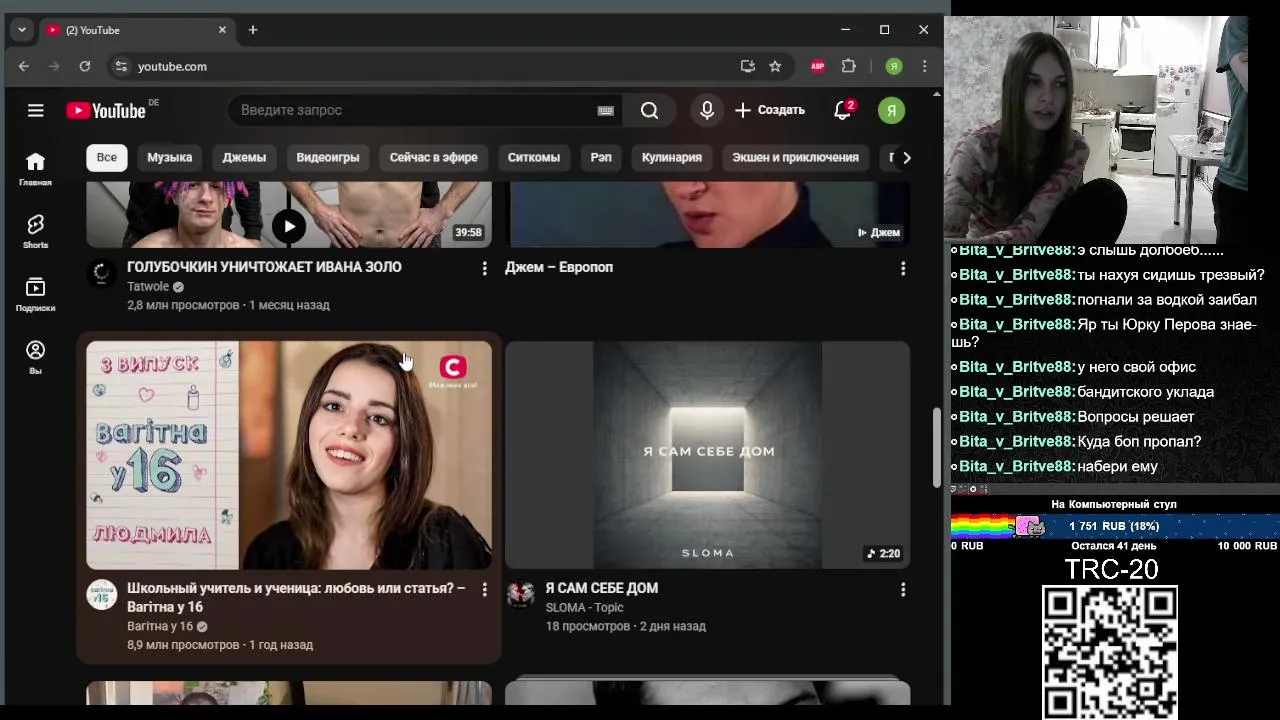Open options for Джем – Европоп
Screen dimensions: 1280x720
[903, 268]
